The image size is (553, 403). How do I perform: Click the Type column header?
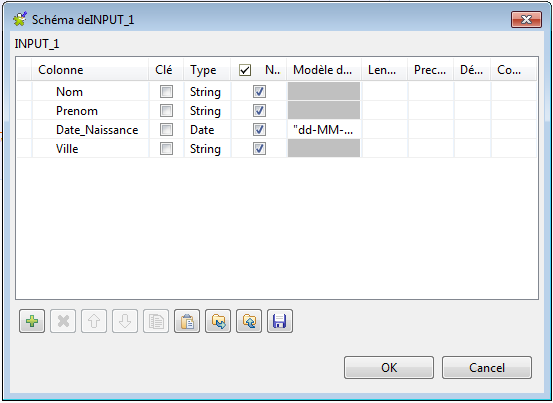pos(207,70)
